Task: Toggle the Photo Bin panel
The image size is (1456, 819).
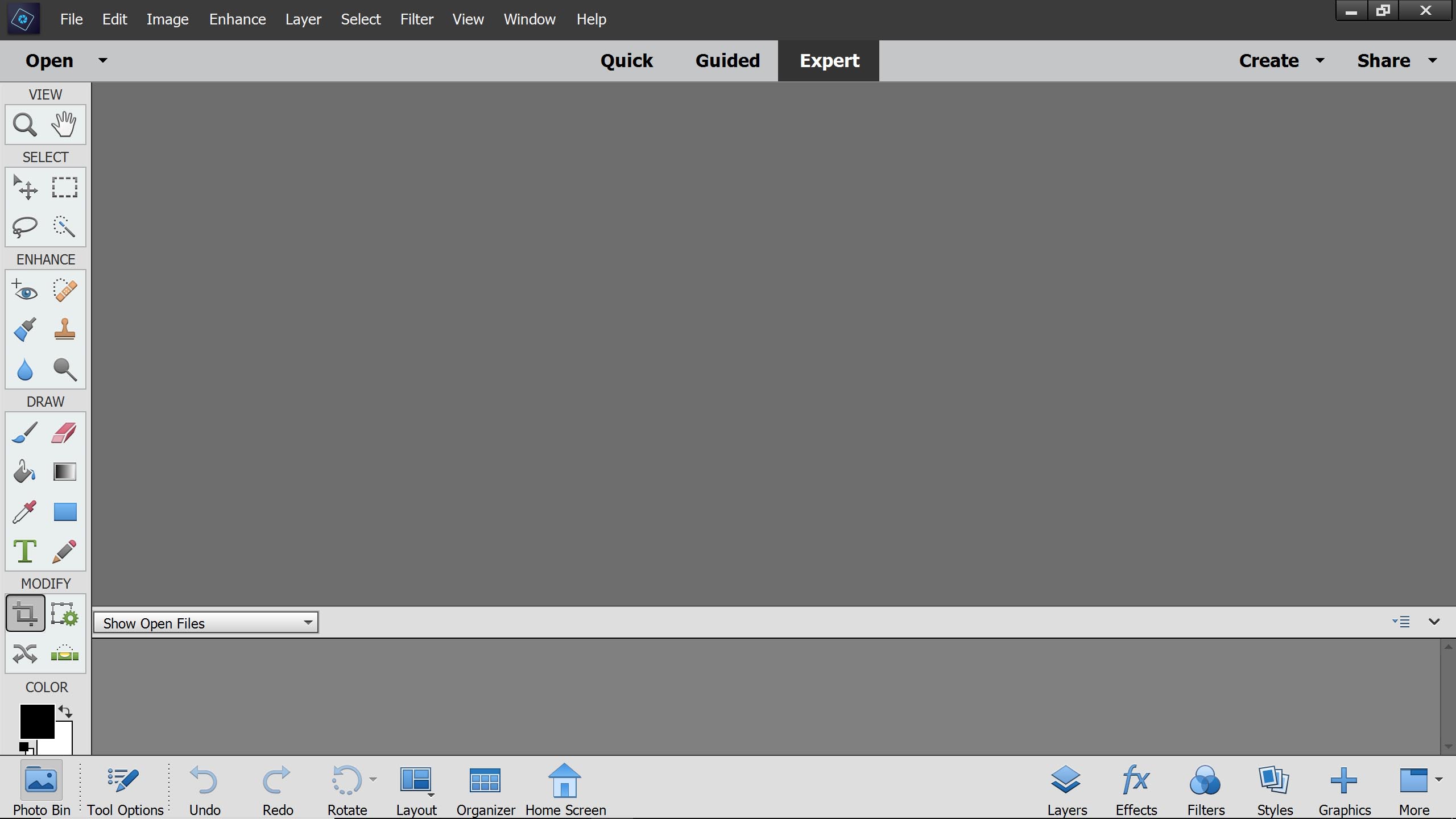Action: pos(41,789)
